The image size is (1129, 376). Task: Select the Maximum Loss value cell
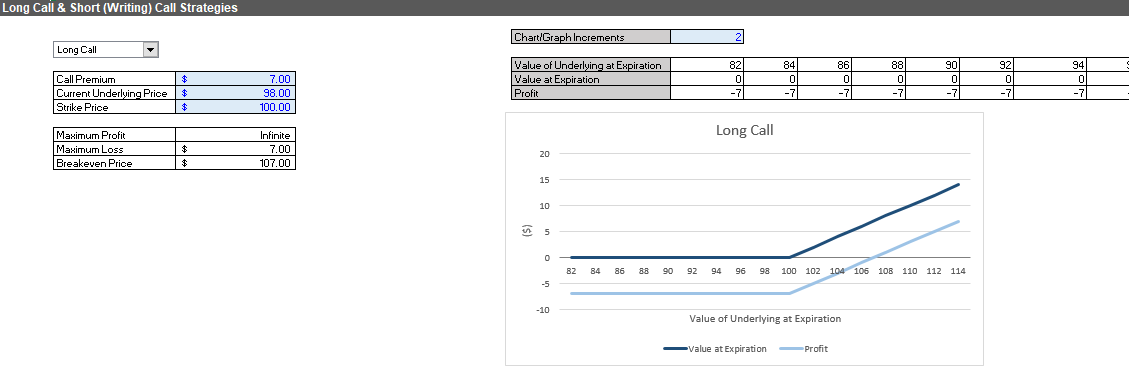pos(235,149)
